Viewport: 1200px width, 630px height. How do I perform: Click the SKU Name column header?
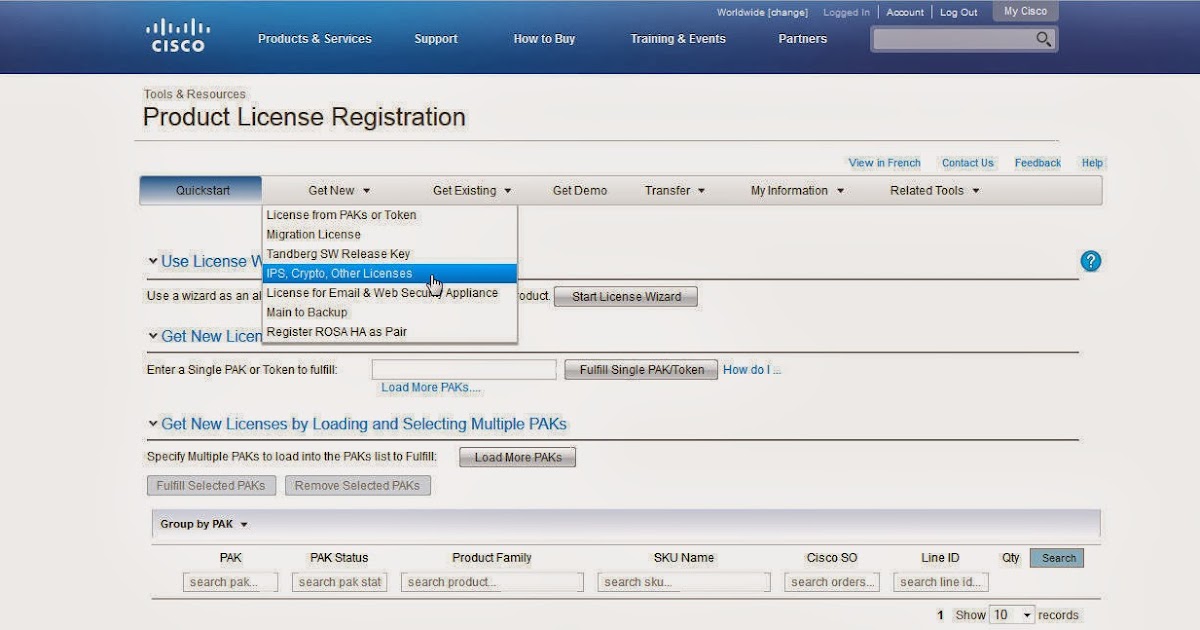(x=684, y=558)
